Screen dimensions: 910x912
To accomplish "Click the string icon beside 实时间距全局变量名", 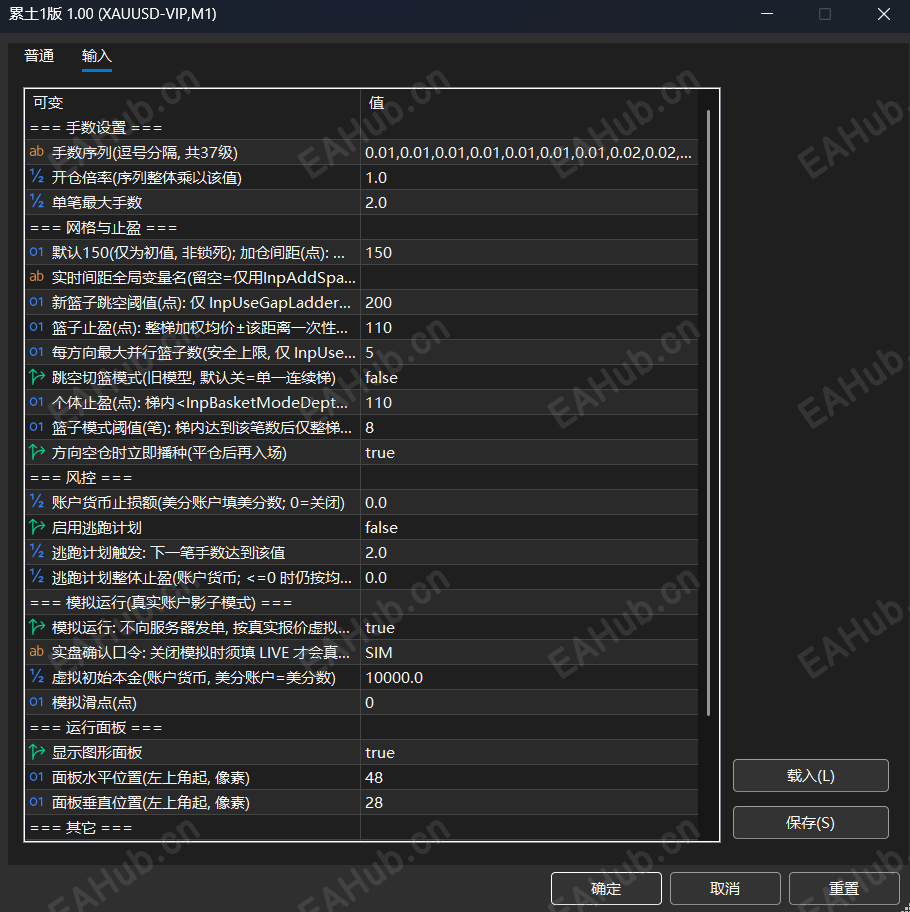I will [37, 277].
